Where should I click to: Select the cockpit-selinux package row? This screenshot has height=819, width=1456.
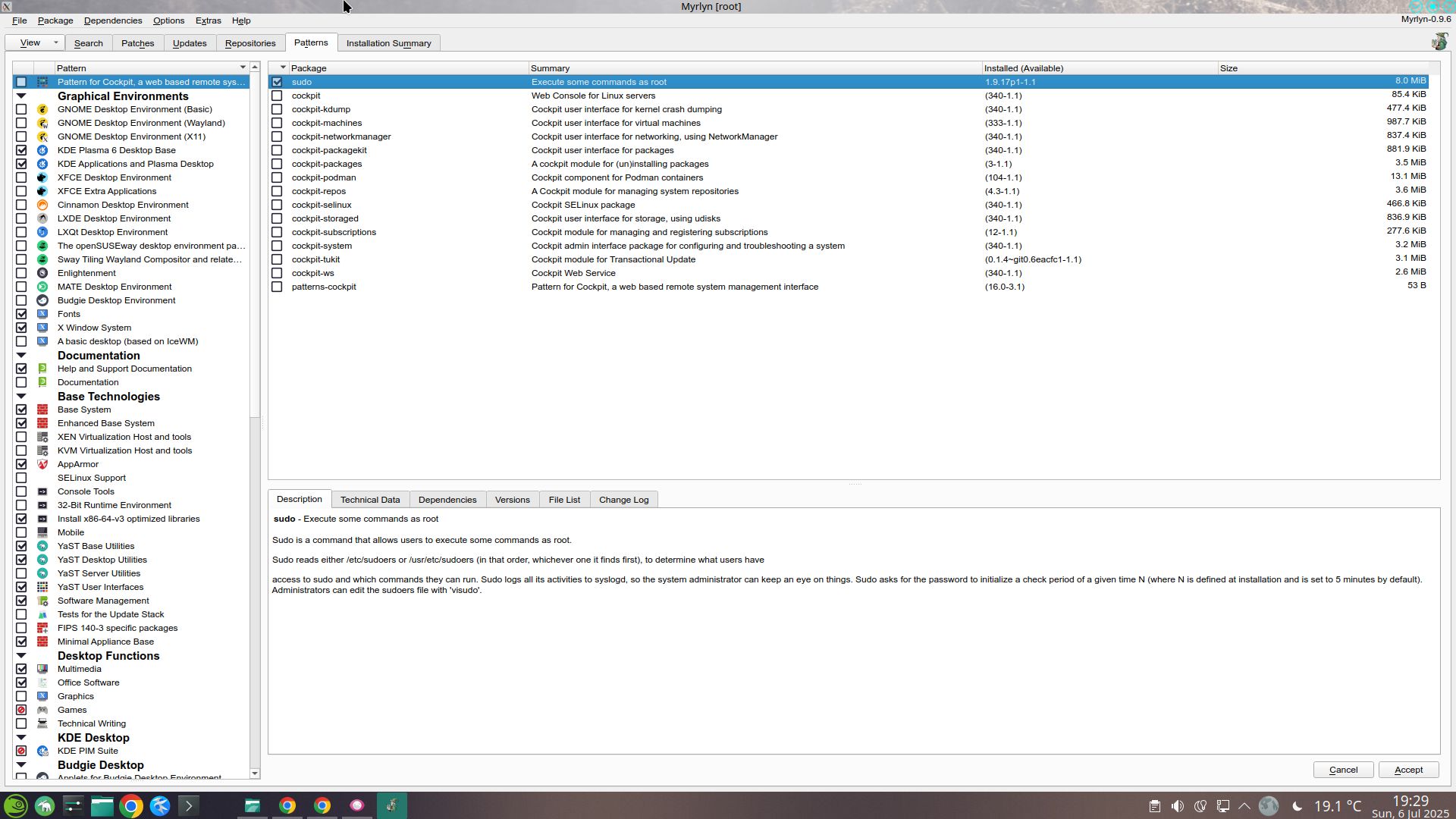(849, 205)
